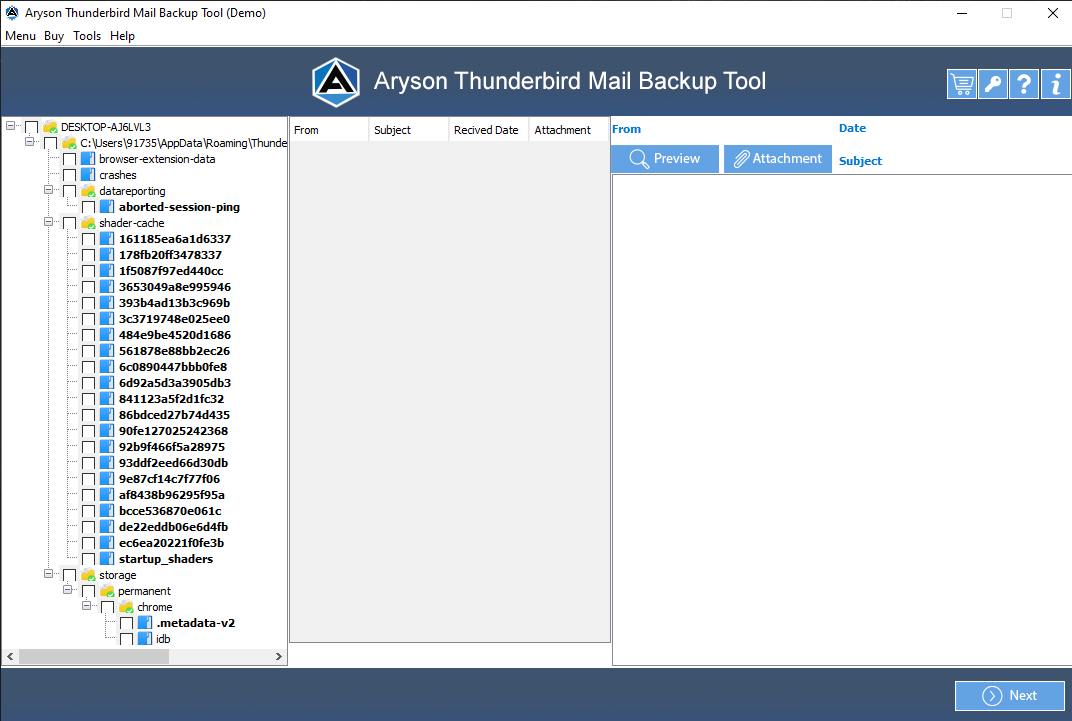The image size is (1072, 721).
Task: Click file icon beside 841123a5f2d1fc32
Action: point(107,398)
